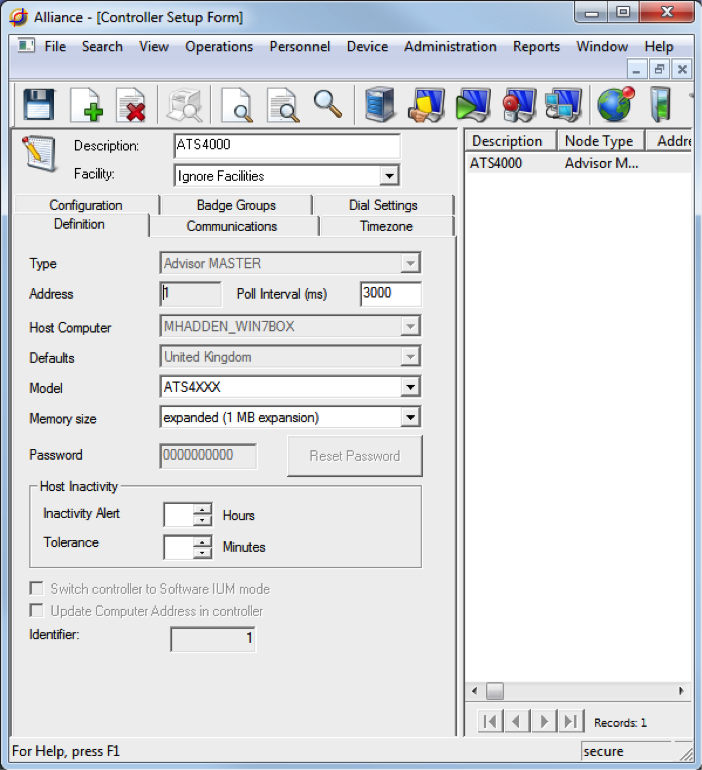Viewport: 702px width, 770px height.
Task: Open the Administration menu
Action: point(450,47)
